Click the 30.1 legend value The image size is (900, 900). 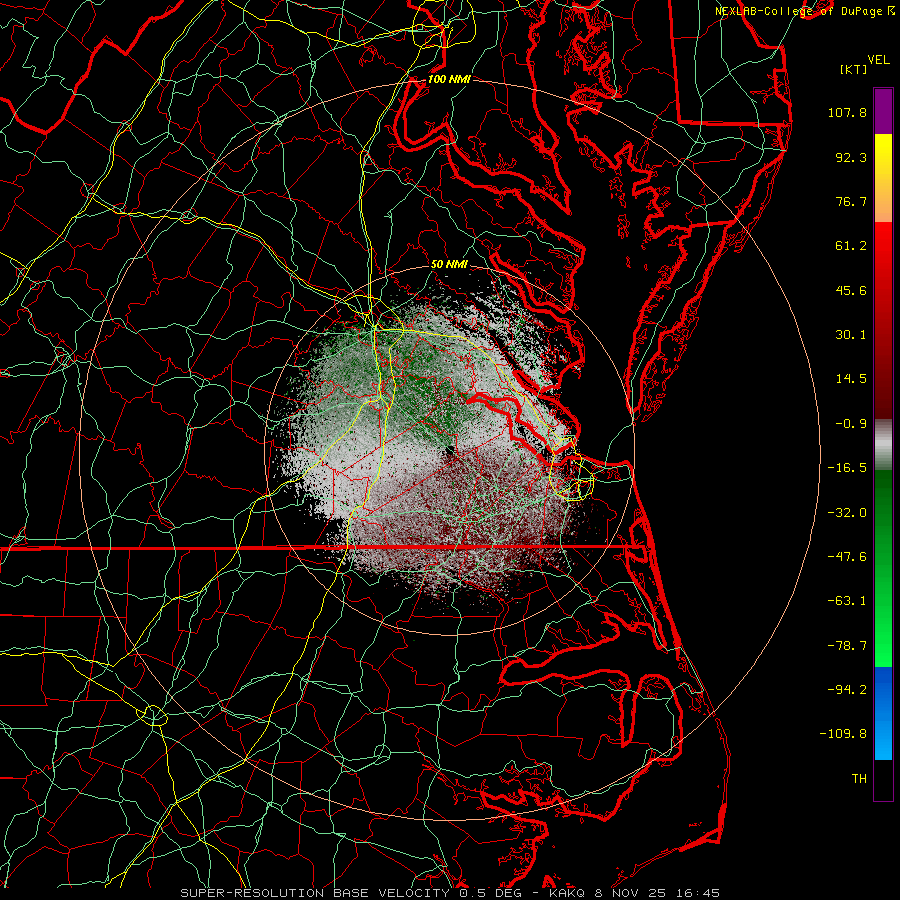pos(851,335)
